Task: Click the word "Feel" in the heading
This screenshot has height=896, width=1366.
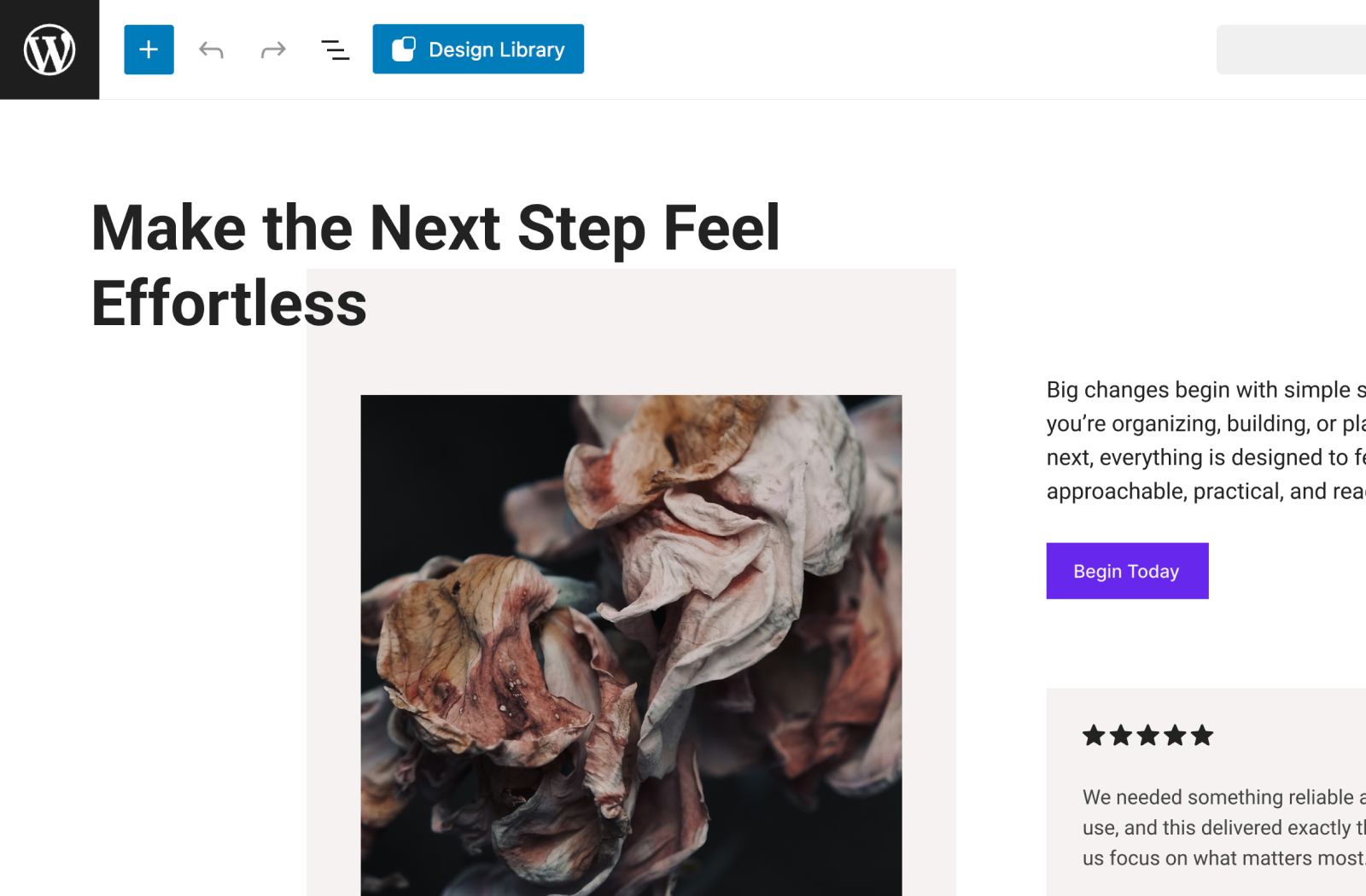Action: (x=721, y=229)
